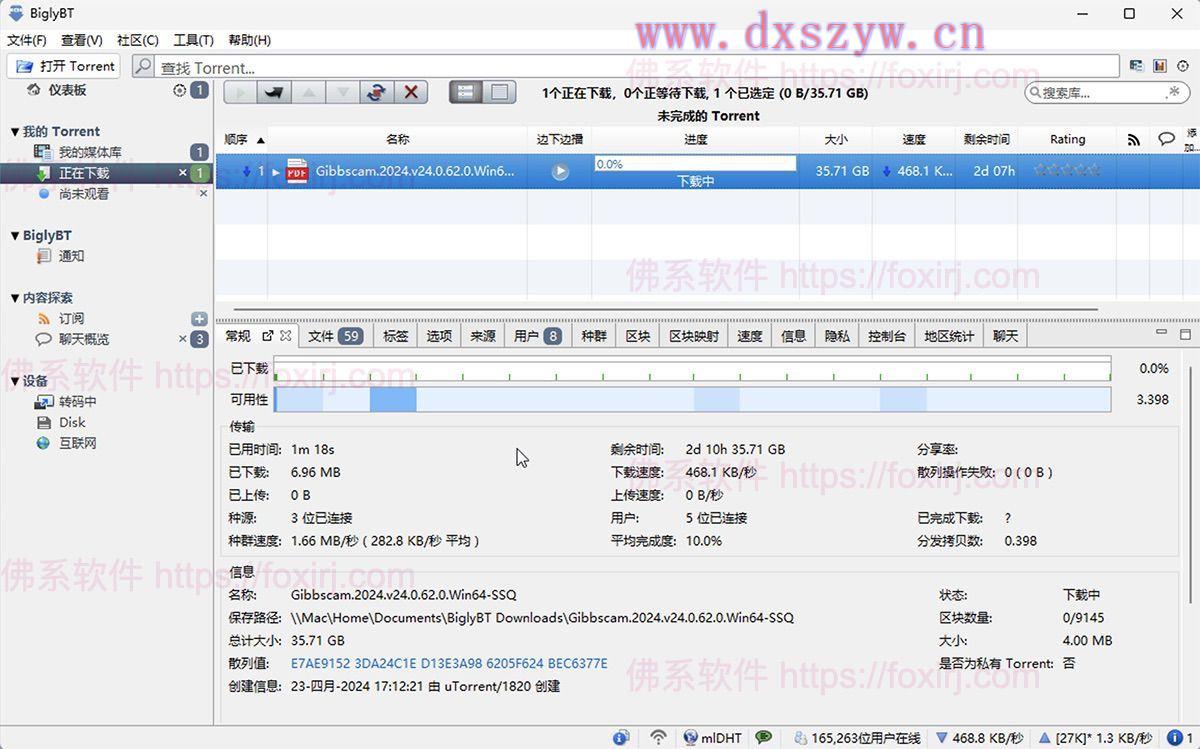1200x749 pixels.
Task: Click the top-right device/sidebar view icon
Action: pyautogui.click(x=1137, y=66)
